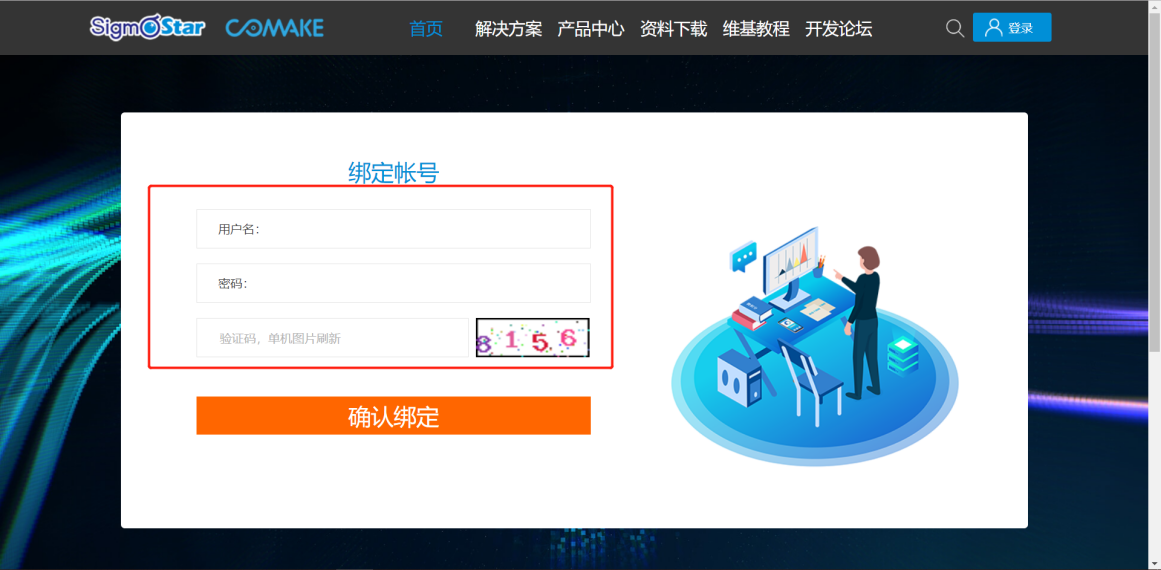The height and width of the screenshot is (570, 1161).
Task: Click the server stack graphic in illustration
Action: [903, 355]
